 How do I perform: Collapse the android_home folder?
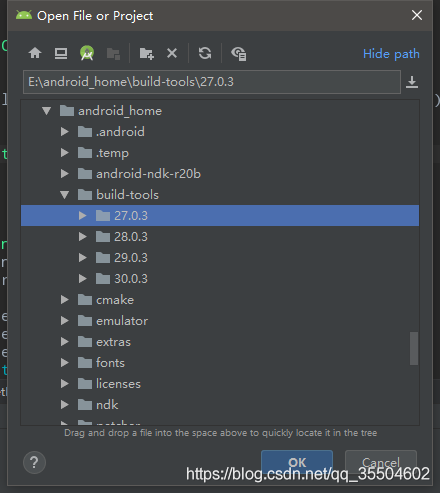(x=47, y=111)
